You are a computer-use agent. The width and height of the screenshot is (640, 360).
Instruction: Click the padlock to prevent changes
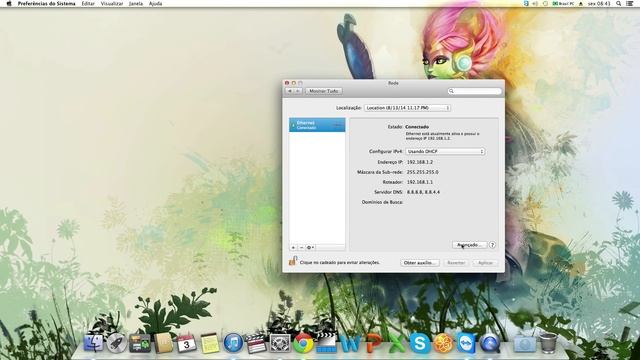click(x=293, y=261)
